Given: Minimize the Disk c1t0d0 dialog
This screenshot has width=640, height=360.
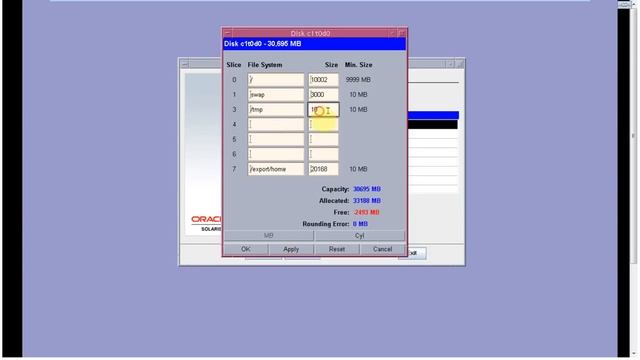Looking at the screenshot, I should (x=392, y=33).
